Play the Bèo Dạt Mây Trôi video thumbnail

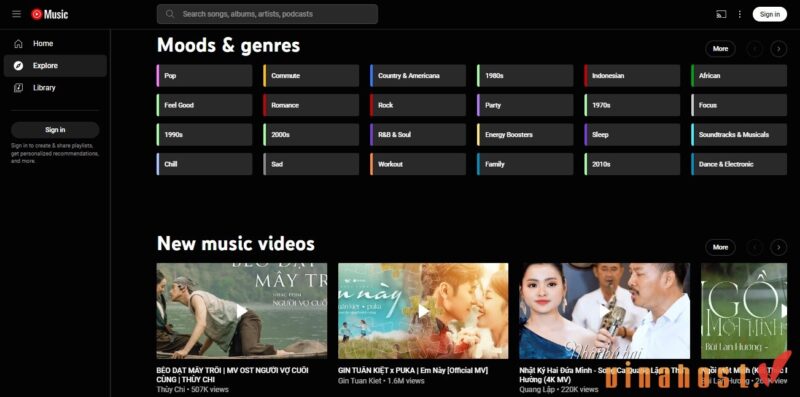pos(242,311)
